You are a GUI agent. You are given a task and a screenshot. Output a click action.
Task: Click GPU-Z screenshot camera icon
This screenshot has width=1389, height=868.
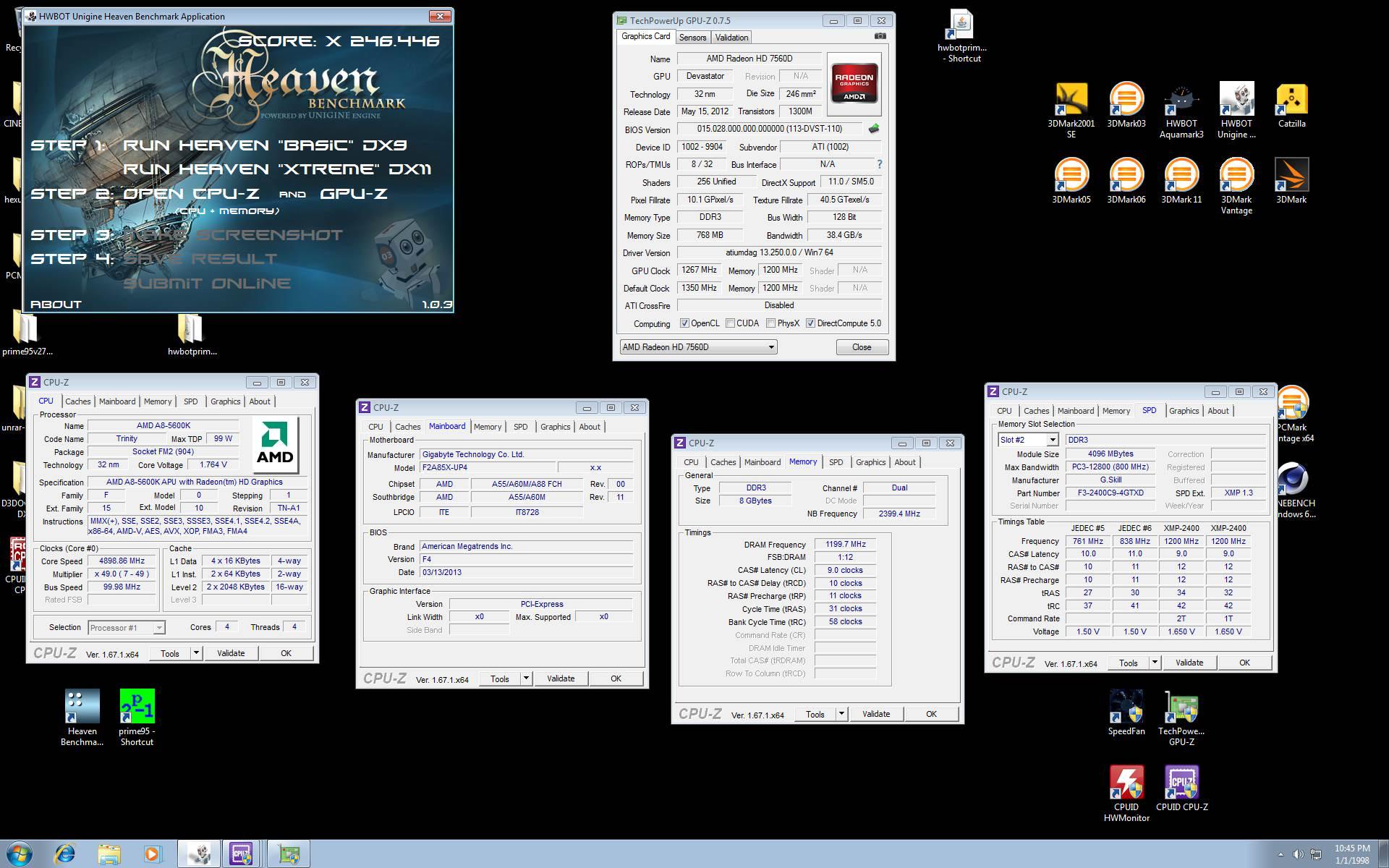(880, 36)
